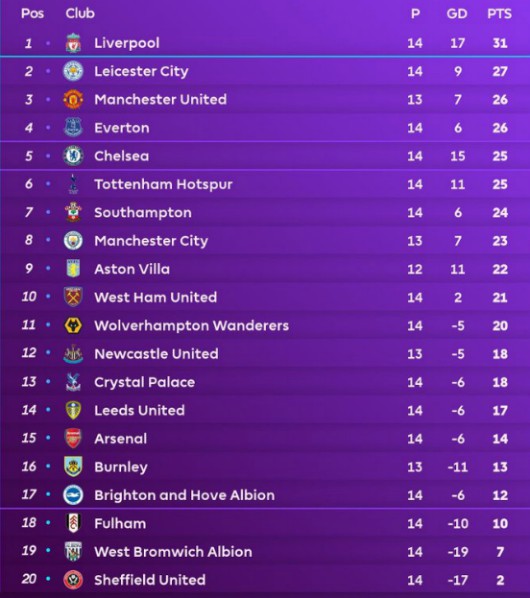Open the Crystal Palace team name
This screenshot has width=530, height=598.
[x=145, y=382]
